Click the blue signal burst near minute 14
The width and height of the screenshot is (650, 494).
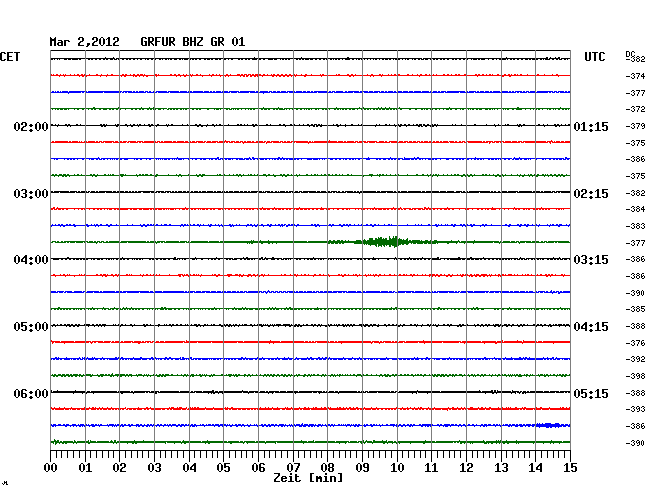click(548, 425)
